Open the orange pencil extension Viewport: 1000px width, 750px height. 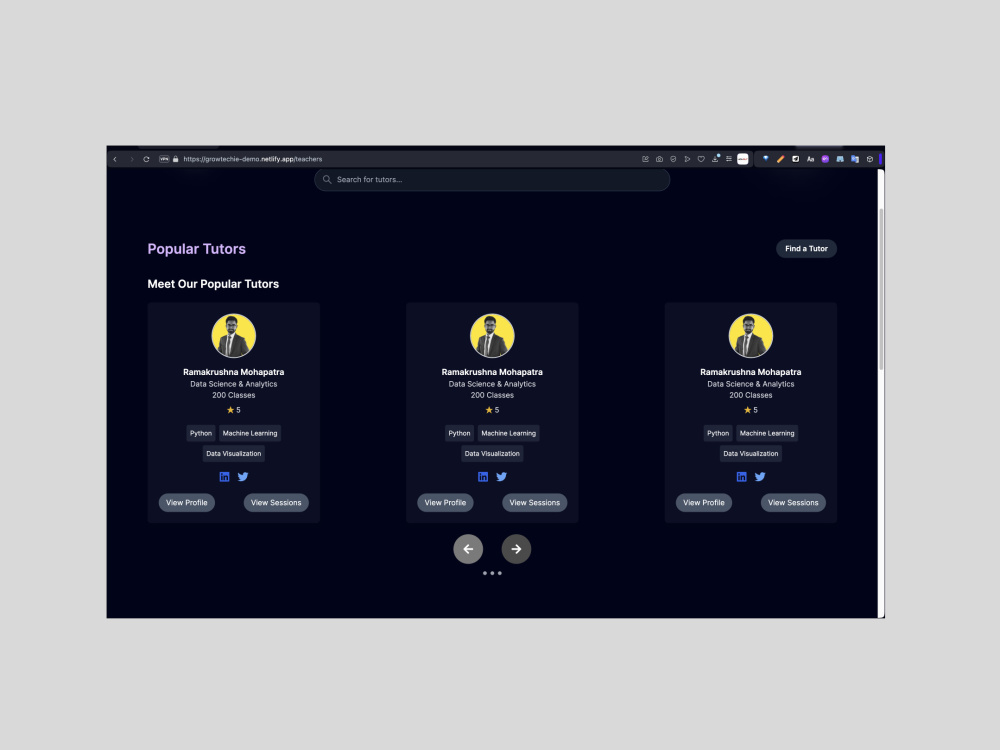[x=781, y=159]
